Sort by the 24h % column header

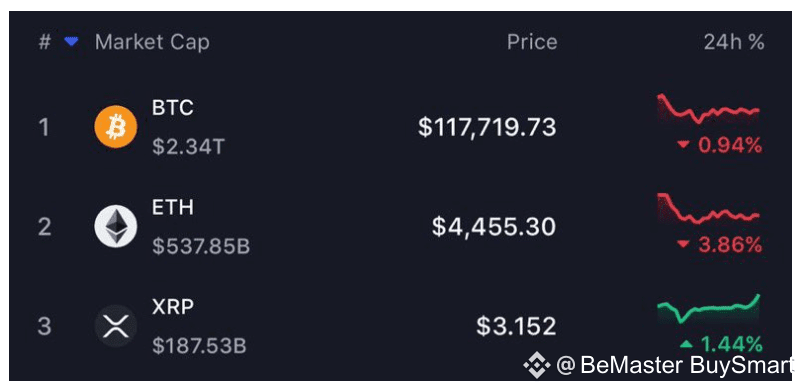click(x=734, y=42)
